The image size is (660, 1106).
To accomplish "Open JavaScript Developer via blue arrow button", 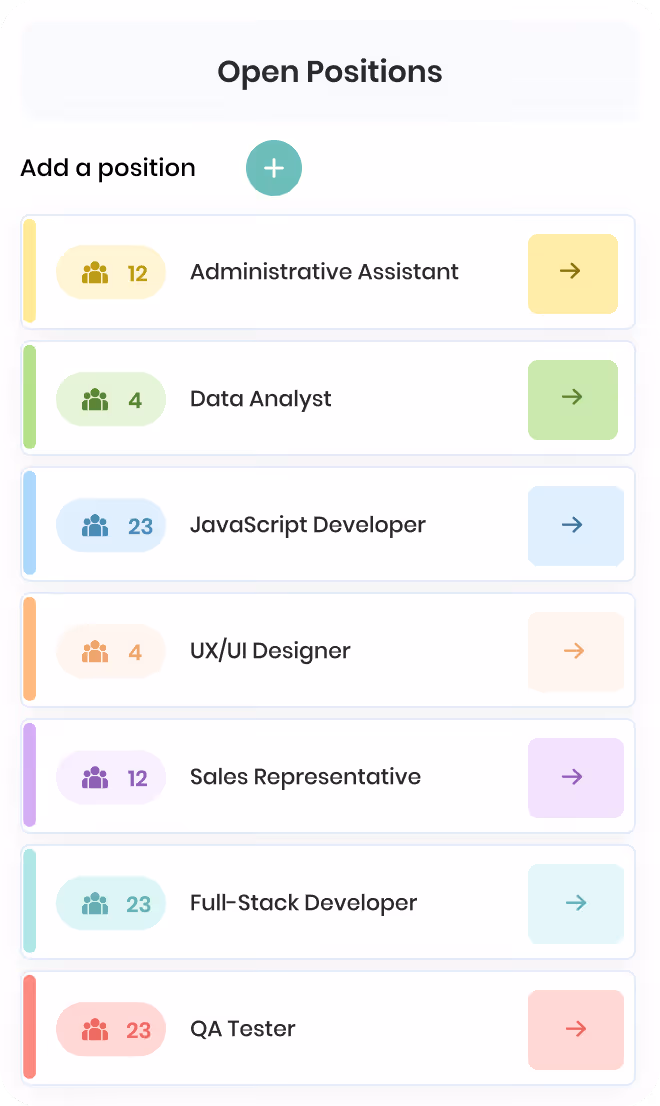I will (575, 525).
